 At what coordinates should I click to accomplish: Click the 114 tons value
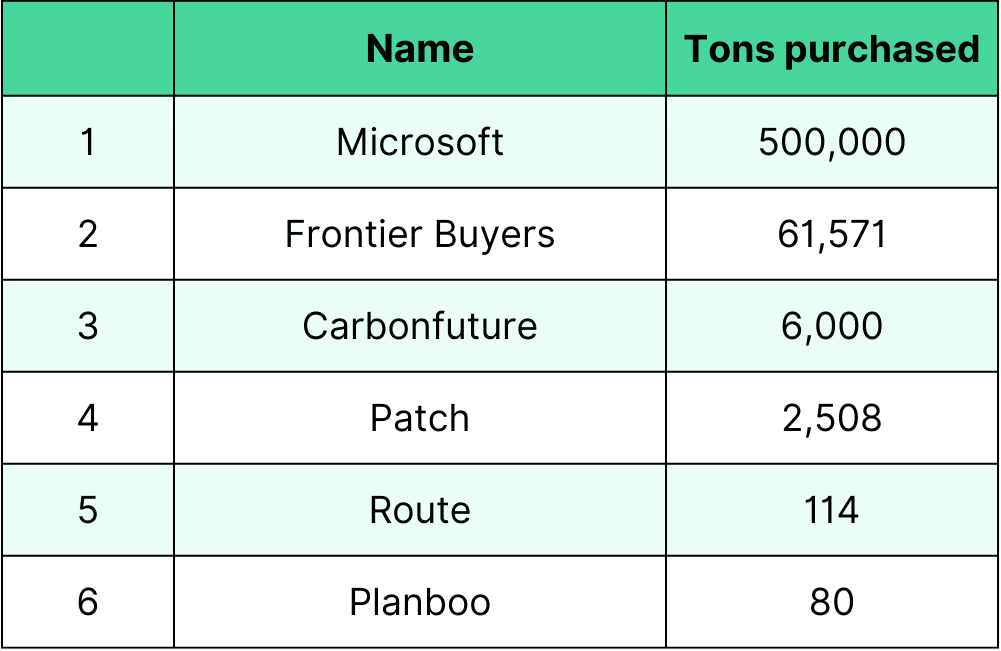(x=832, y=510)
